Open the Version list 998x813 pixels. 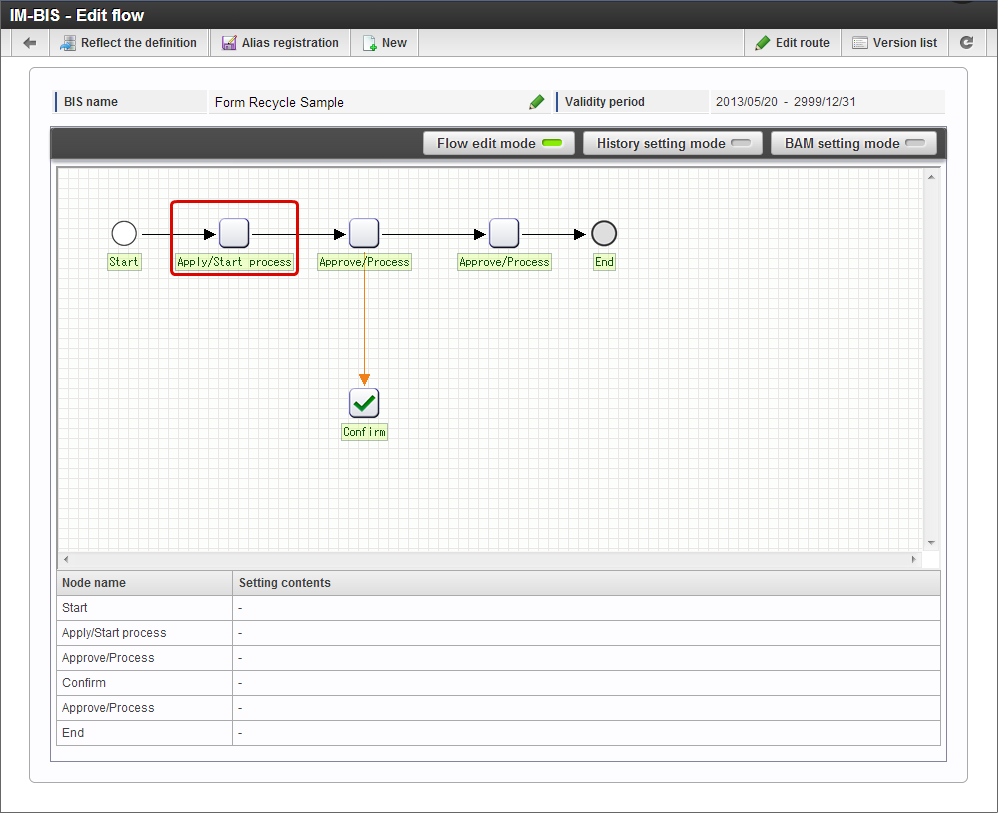pos(894,43)
